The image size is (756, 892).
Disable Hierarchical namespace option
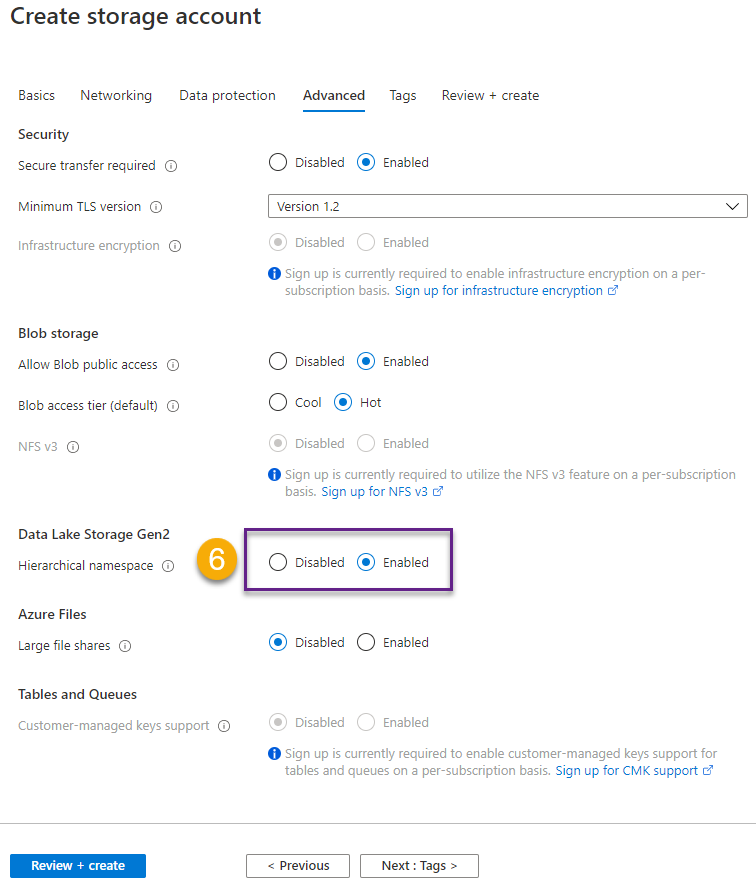[x=278, y=562]
